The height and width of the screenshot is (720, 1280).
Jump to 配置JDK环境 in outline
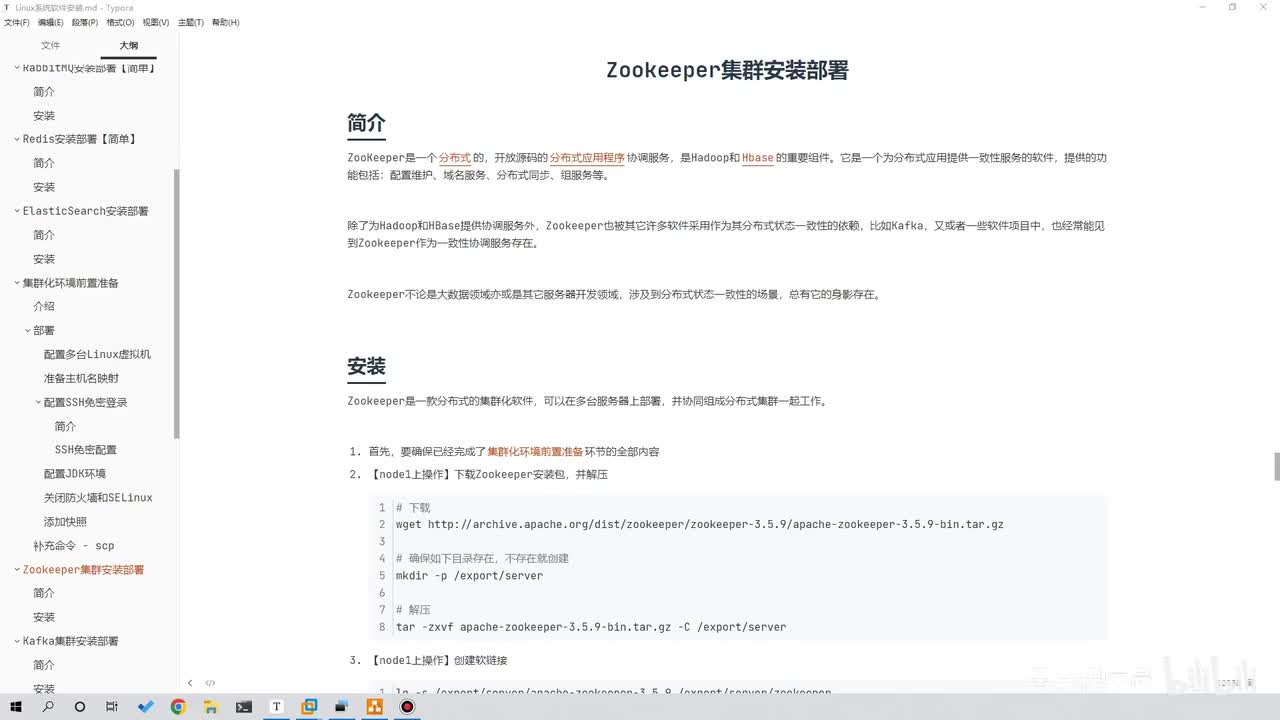point(75,474)
